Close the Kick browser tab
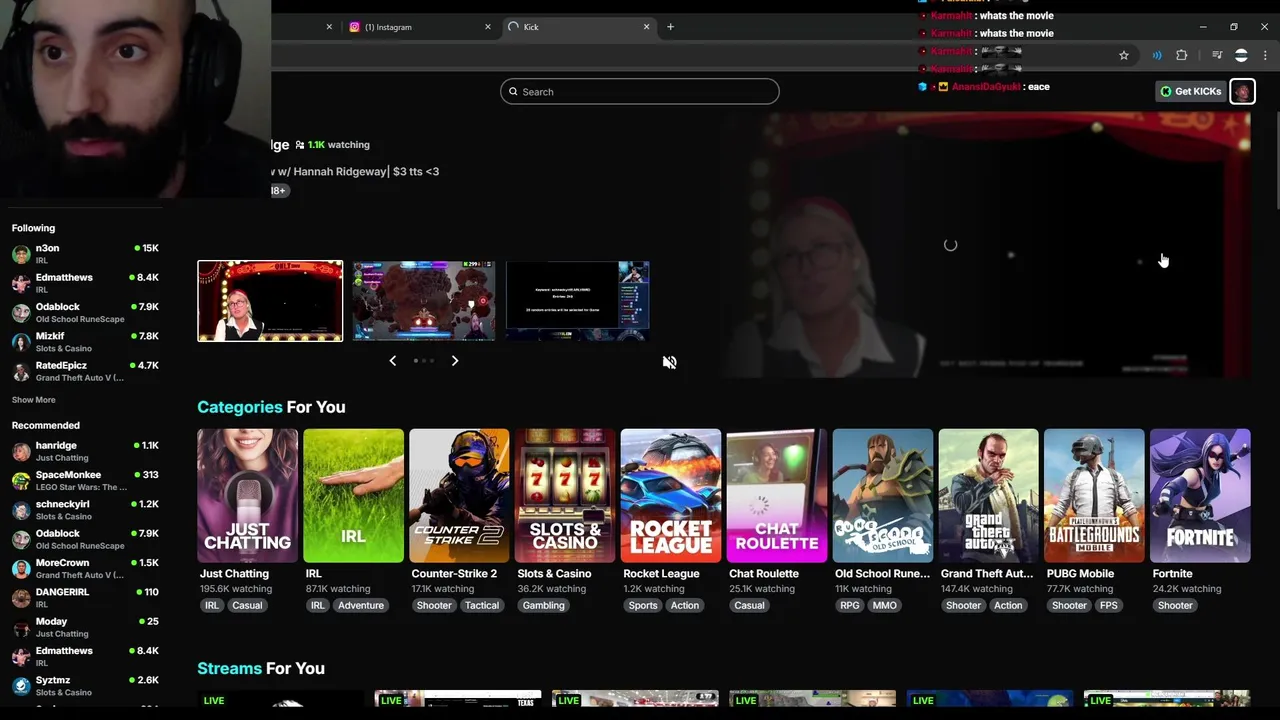Screen dimensions: 1280x720 (x=646, y=27)
